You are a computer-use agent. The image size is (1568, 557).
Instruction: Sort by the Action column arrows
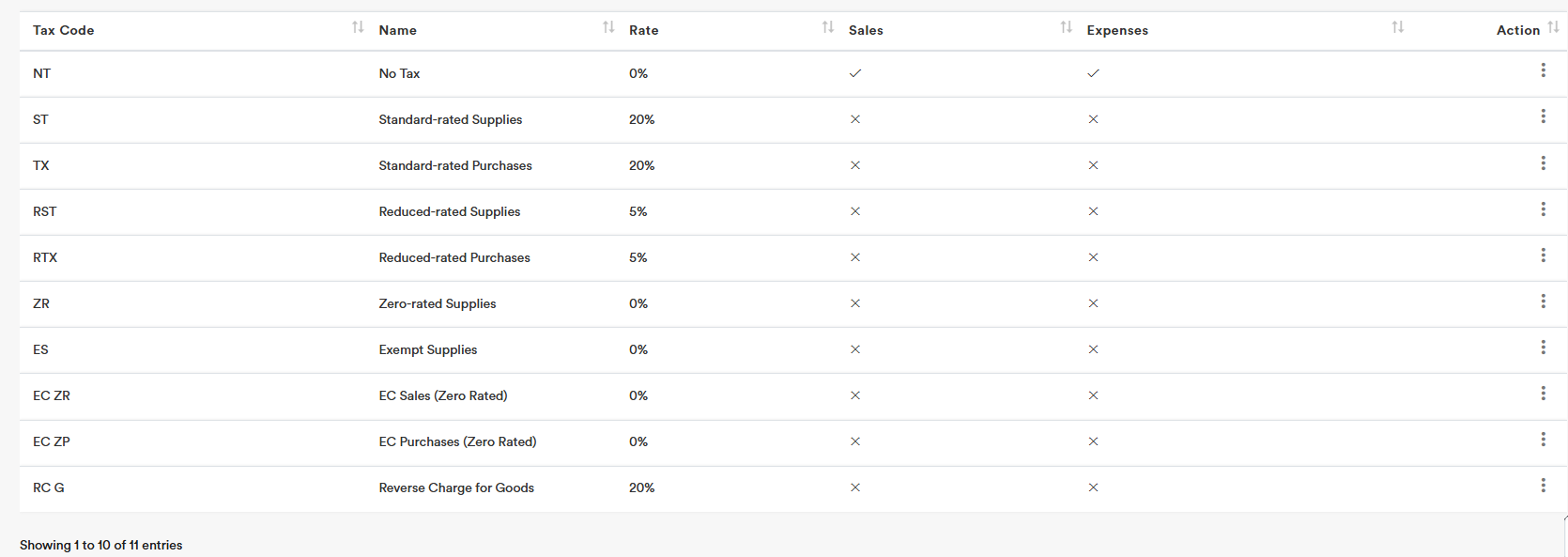click(x=1553, y=27)
